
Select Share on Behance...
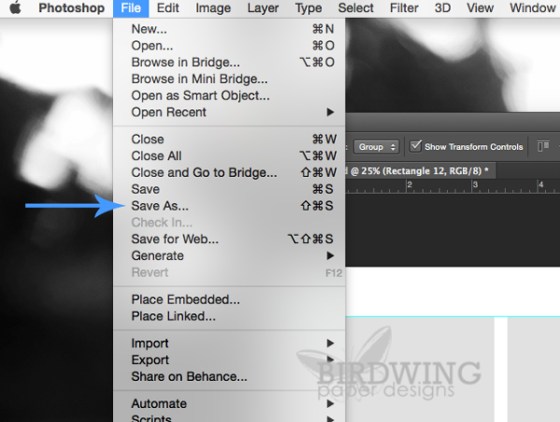229,377
